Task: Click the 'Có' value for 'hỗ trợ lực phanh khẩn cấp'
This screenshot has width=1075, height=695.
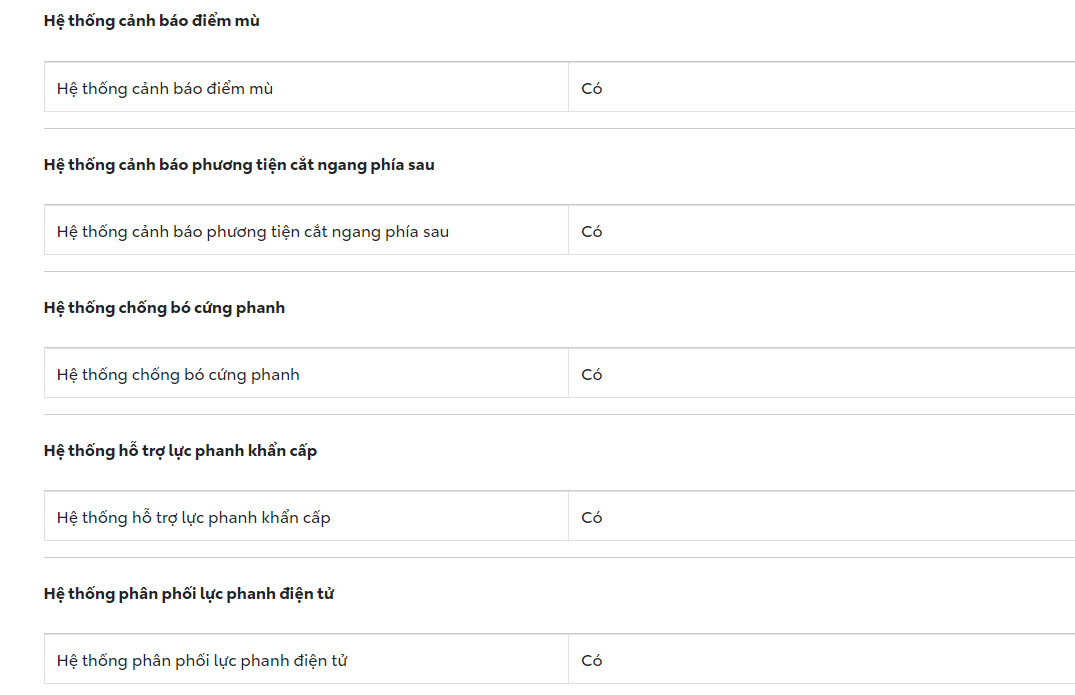Action: tap(592, 518)
